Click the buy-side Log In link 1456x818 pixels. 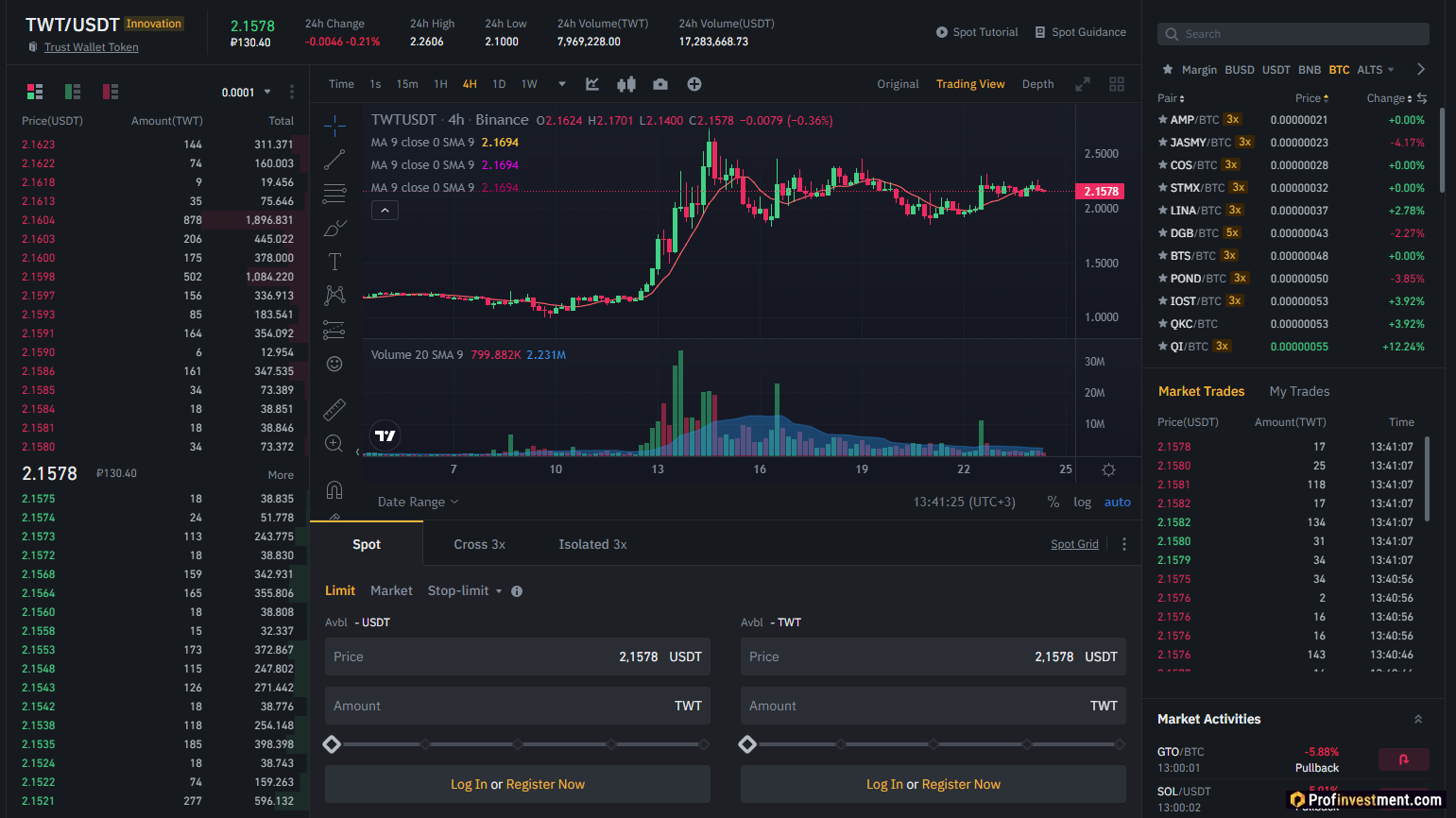469,785
